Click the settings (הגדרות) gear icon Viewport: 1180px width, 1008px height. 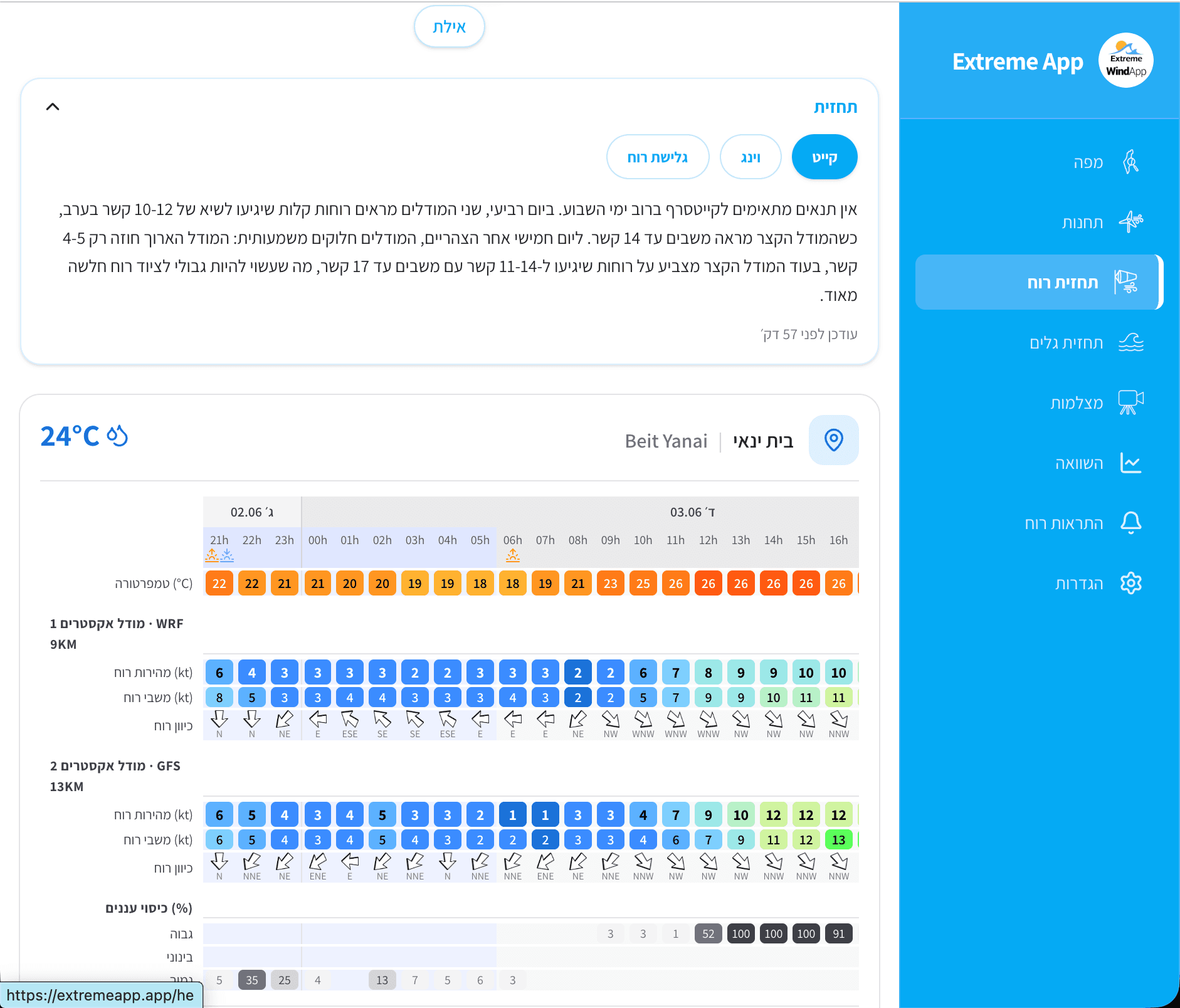(1131, 583)
